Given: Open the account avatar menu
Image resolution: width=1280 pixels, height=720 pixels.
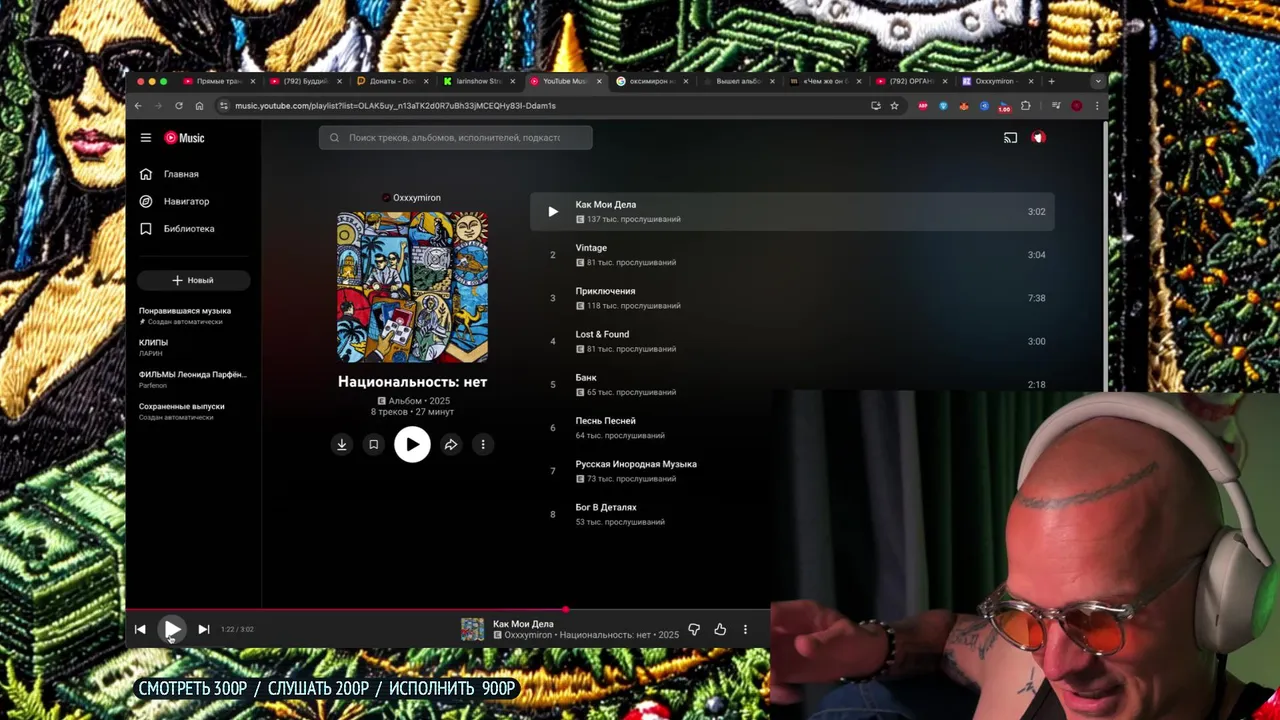Looking at the screenshot, I should (x=1038, y=138).
